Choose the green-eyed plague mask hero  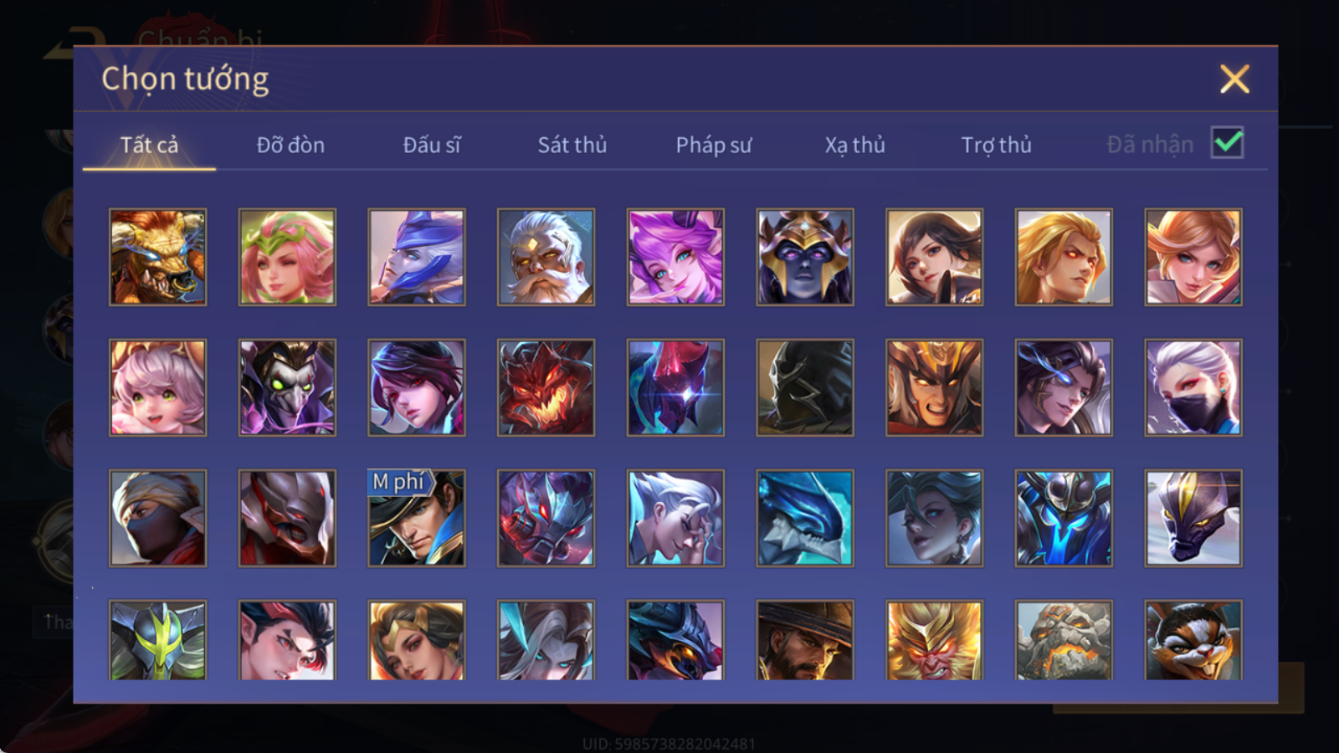[x=287, y=388]
